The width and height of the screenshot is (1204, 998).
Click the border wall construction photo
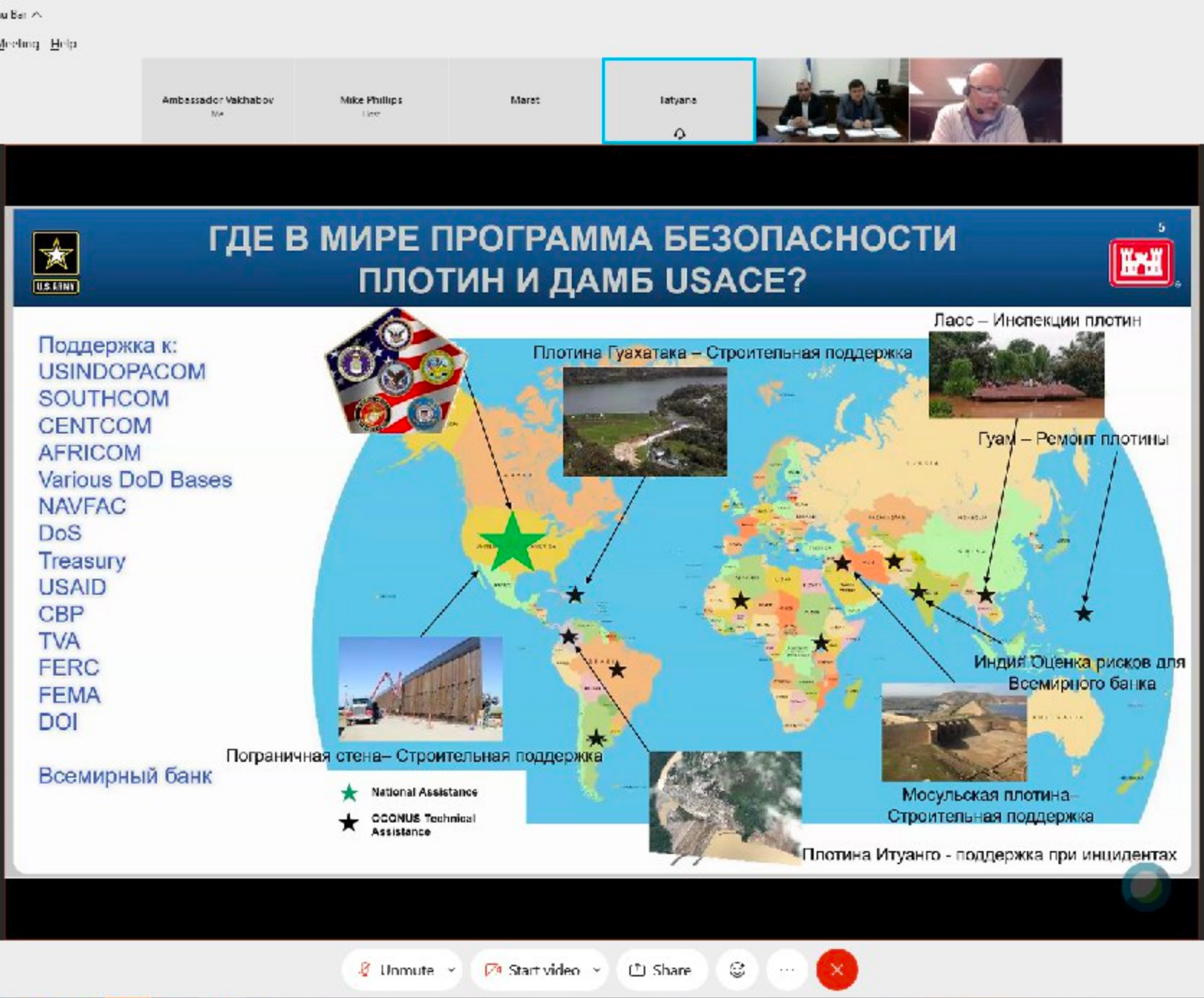[421, 688]
